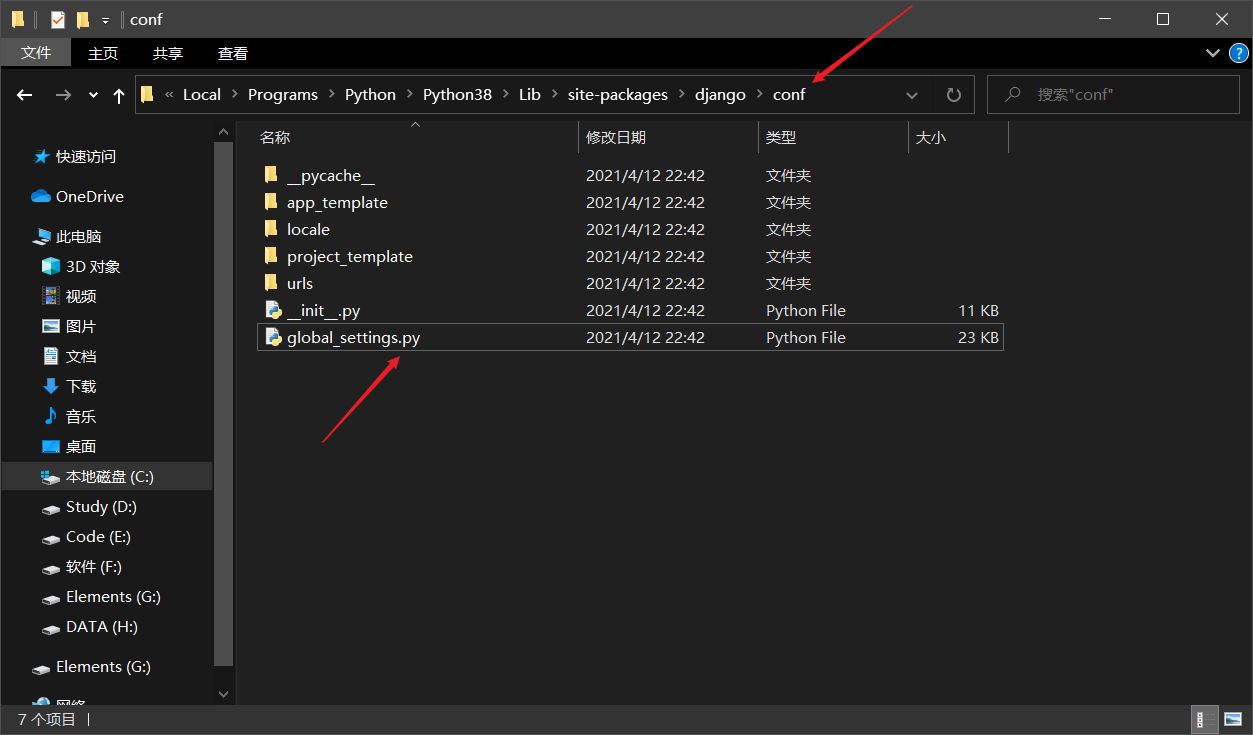Open the recent locations dropdown arrow

tap(93, 95)
